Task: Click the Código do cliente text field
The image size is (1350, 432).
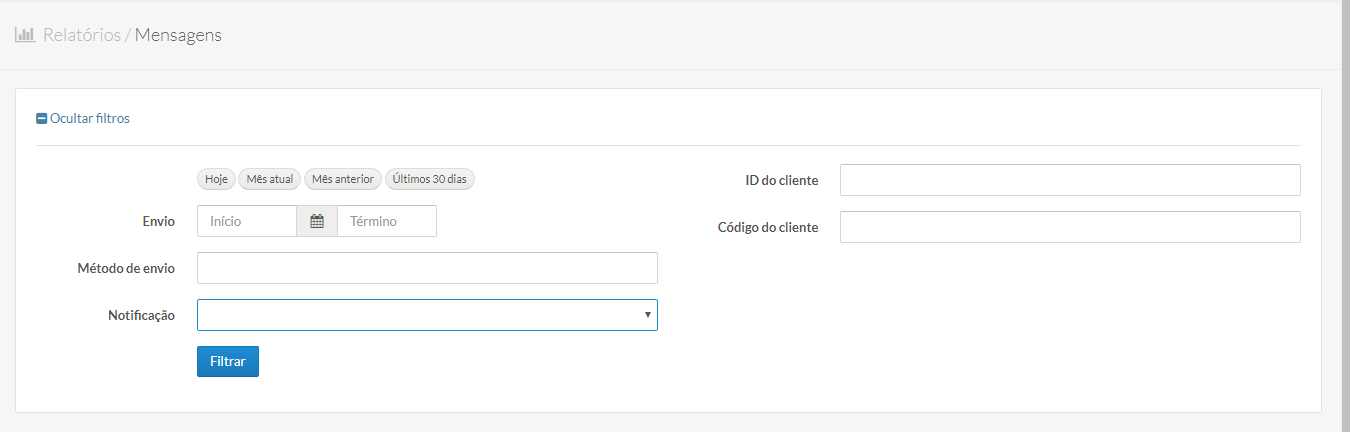Action: 1070,227
